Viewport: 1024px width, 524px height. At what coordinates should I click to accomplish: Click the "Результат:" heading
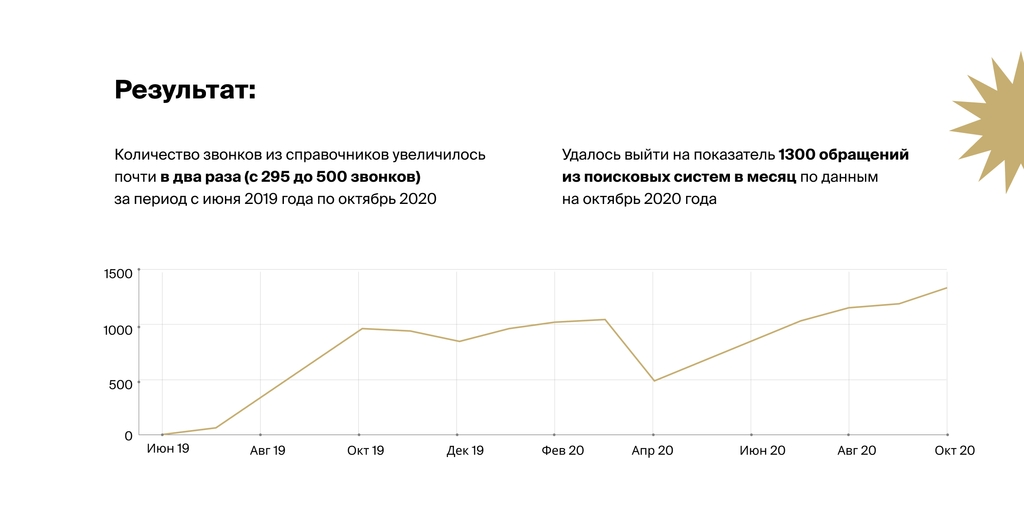point(185,90)
